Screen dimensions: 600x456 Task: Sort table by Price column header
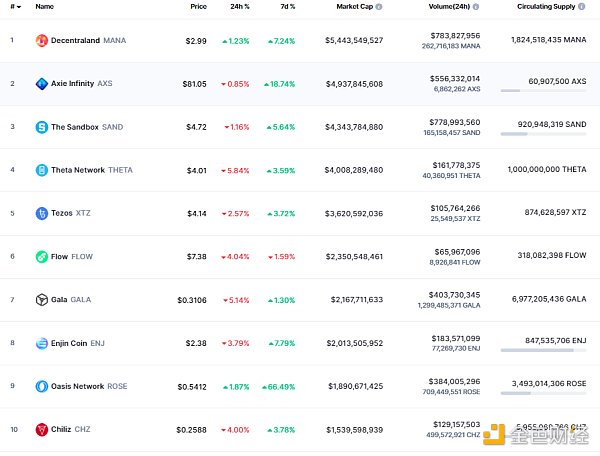point(199,7)
